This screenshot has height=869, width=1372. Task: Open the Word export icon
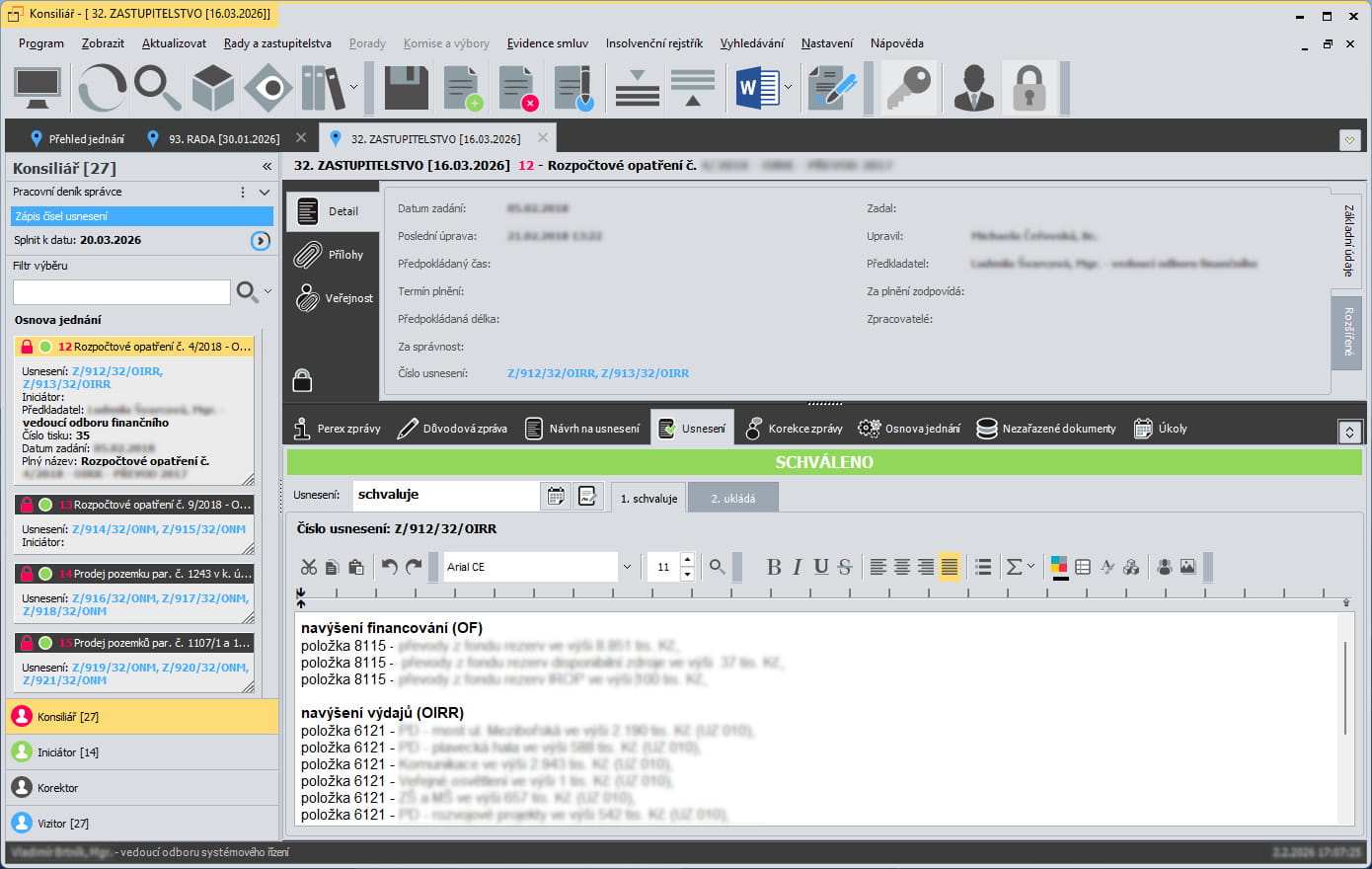757,89
